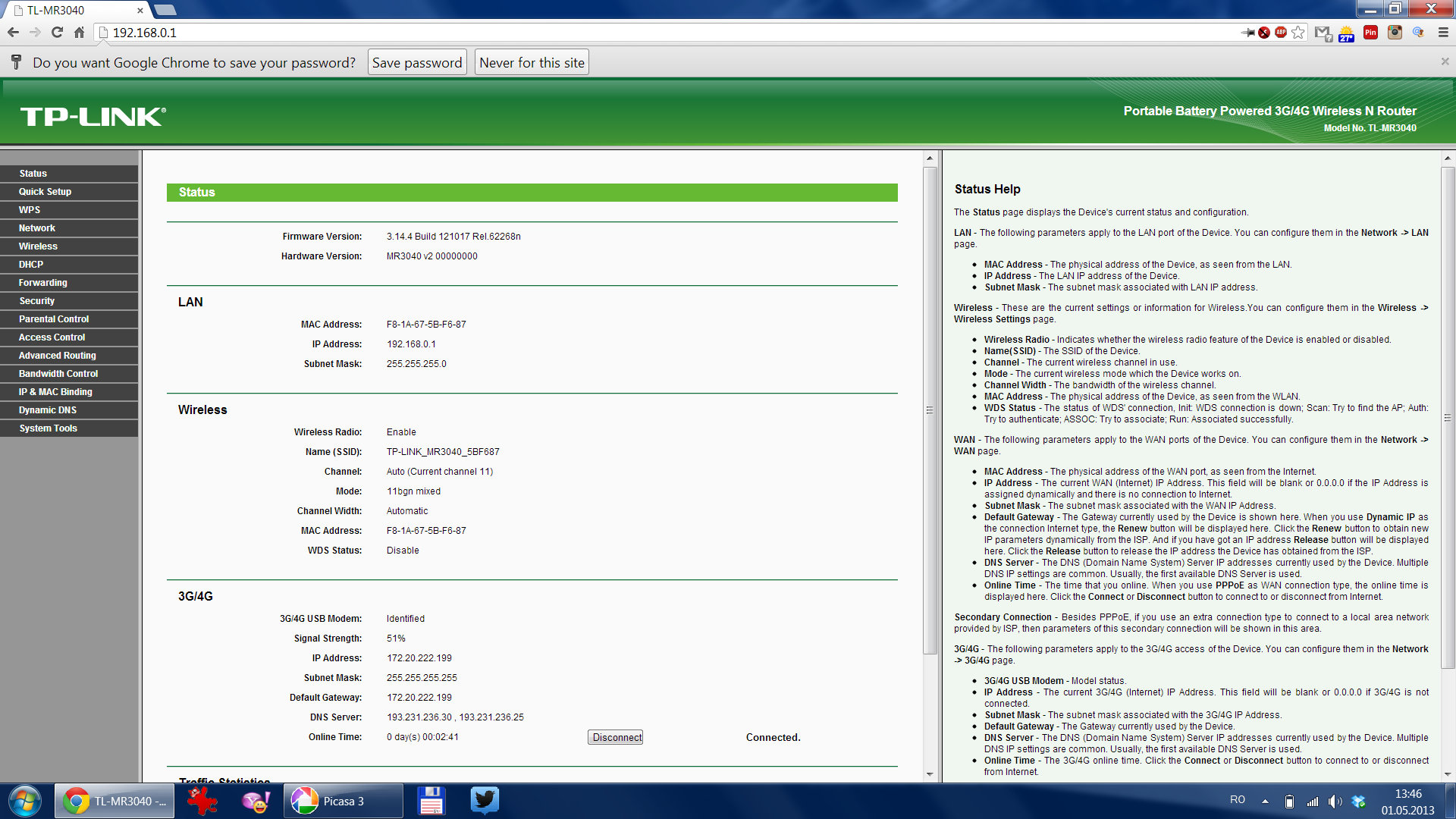
Task: Open Quick Setup from the sidebar
Action: (45, 192)
